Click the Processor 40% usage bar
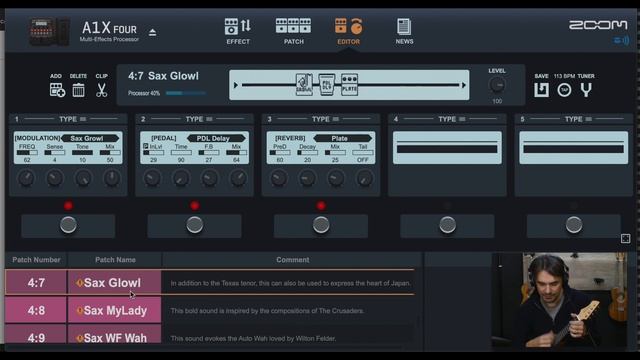Image resolution: width=640 pixels, height=360 pixels. click(x=186, y=93)
